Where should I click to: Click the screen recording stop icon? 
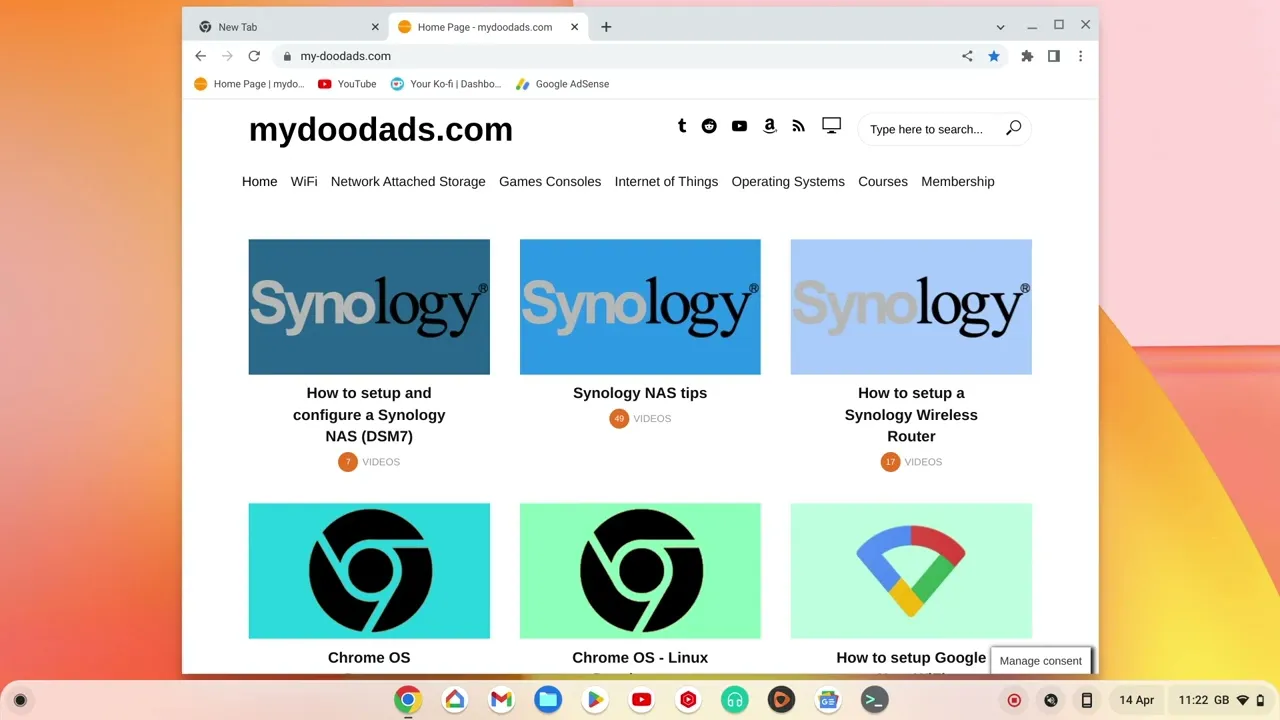[x=1014, y=700]
